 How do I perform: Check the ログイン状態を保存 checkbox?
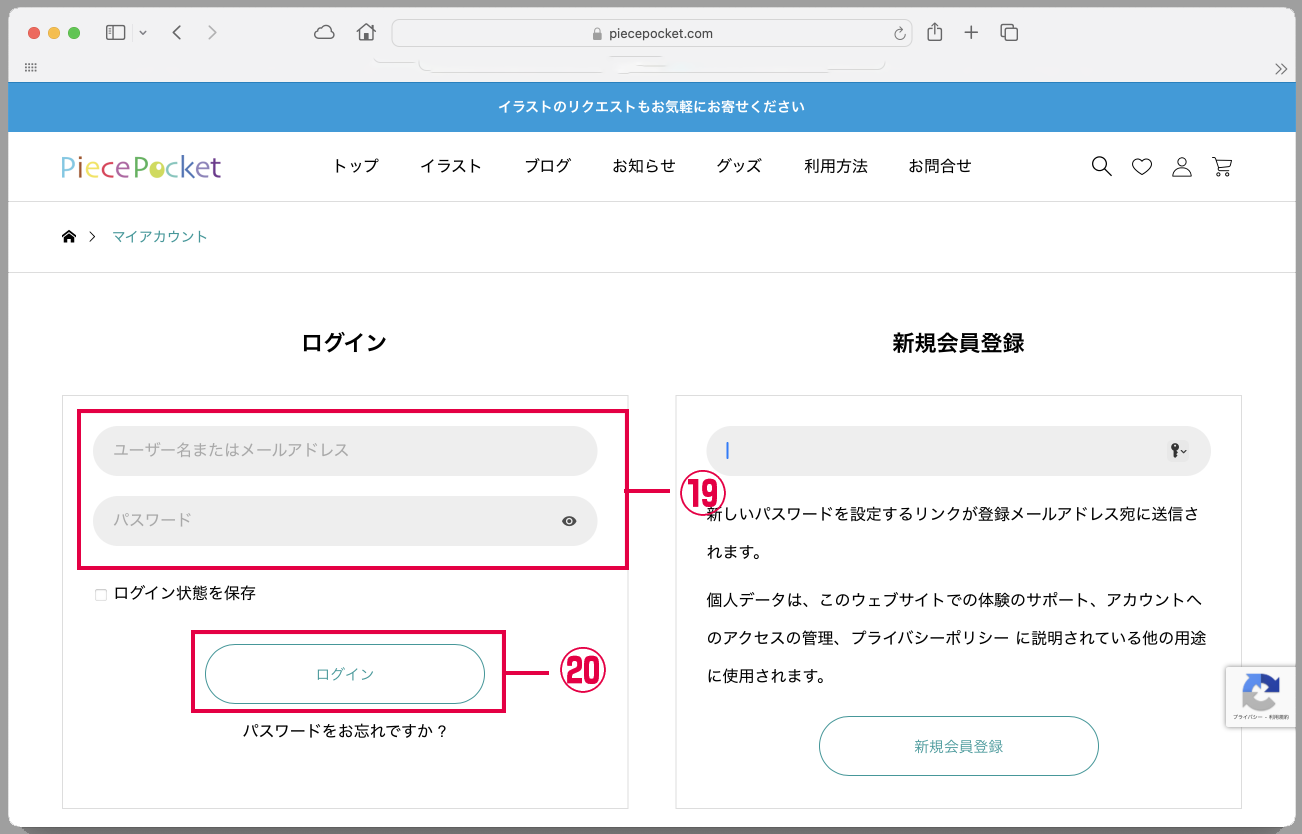(x=101, y=595)
